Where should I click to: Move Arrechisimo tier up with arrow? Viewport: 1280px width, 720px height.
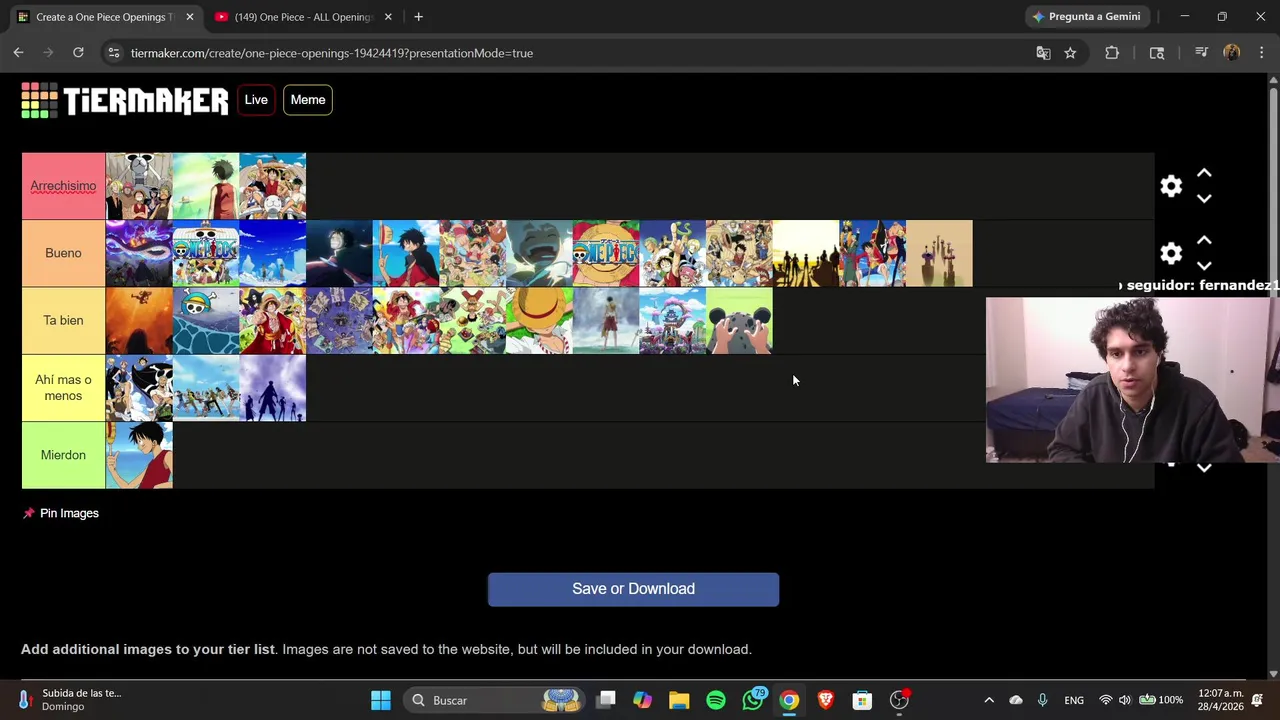click(x=1204, y=174)
